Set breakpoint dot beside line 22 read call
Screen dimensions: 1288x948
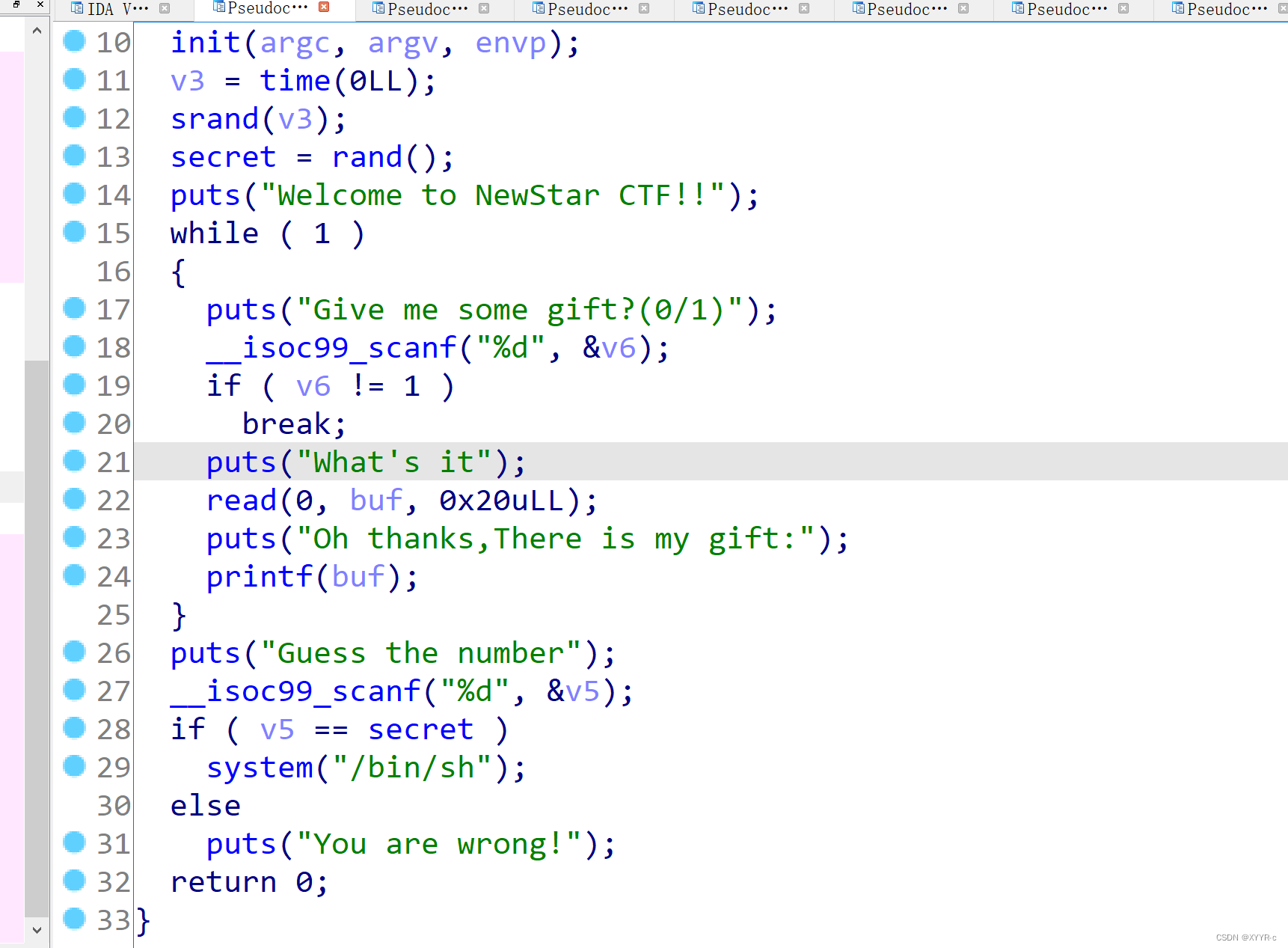click(x=74, y=499)
